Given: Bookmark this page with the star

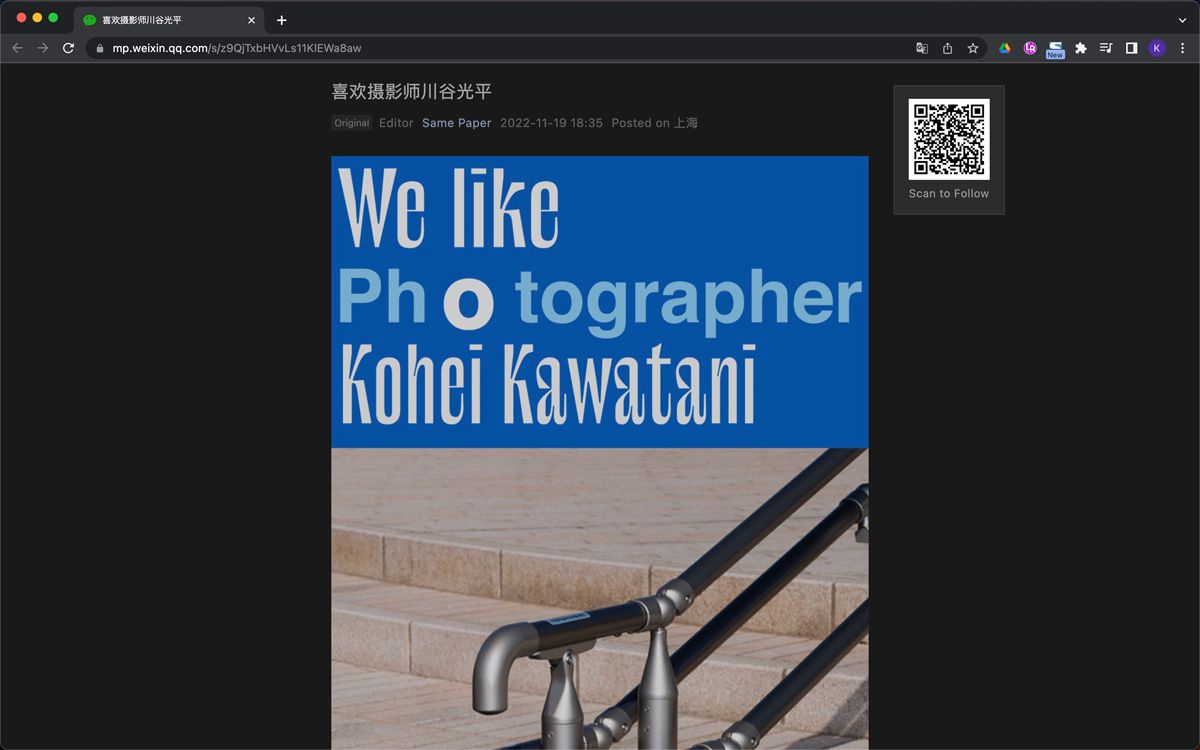Looking at the screenshot, I should pyautogui.click(x=973, y=48).
